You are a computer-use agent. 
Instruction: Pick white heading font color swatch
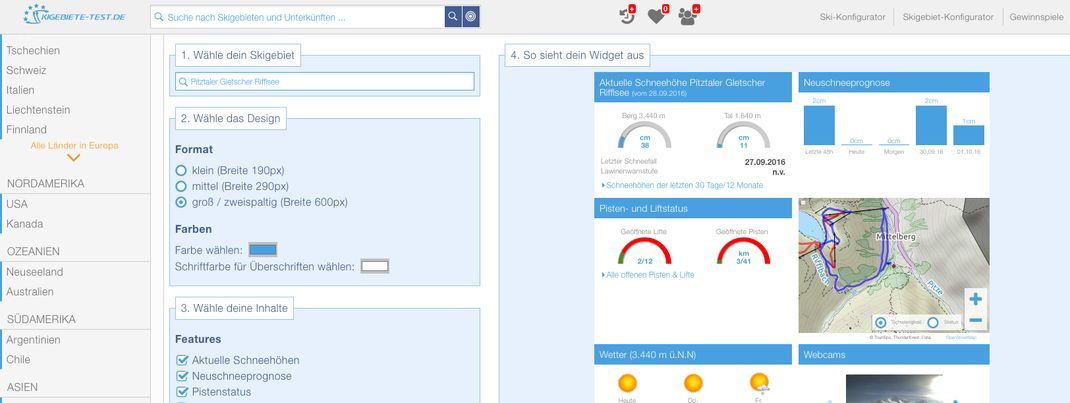point(375,266)
